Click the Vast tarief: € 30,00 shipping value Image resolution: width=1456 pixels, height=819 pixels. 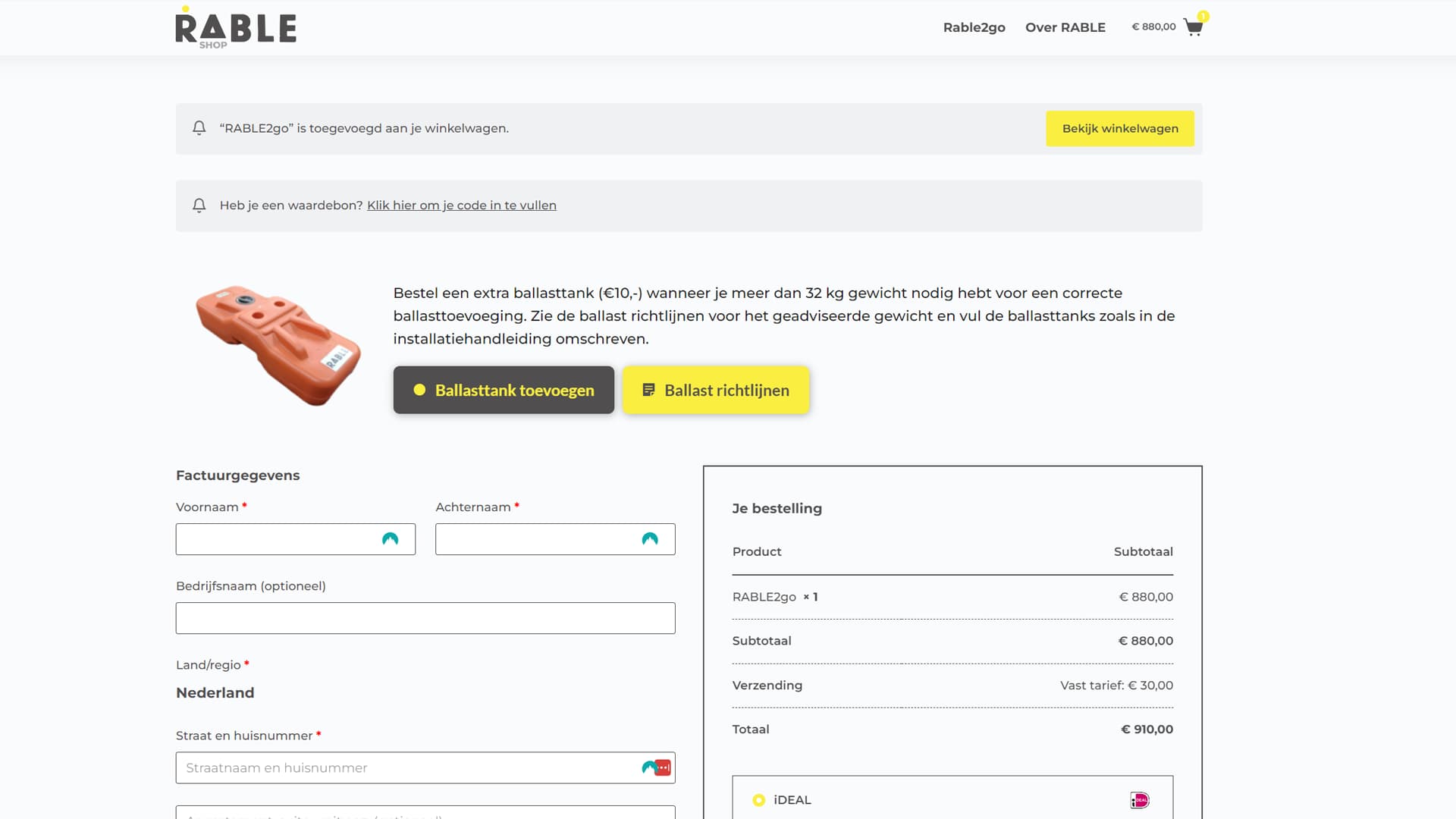[1116, 686]
